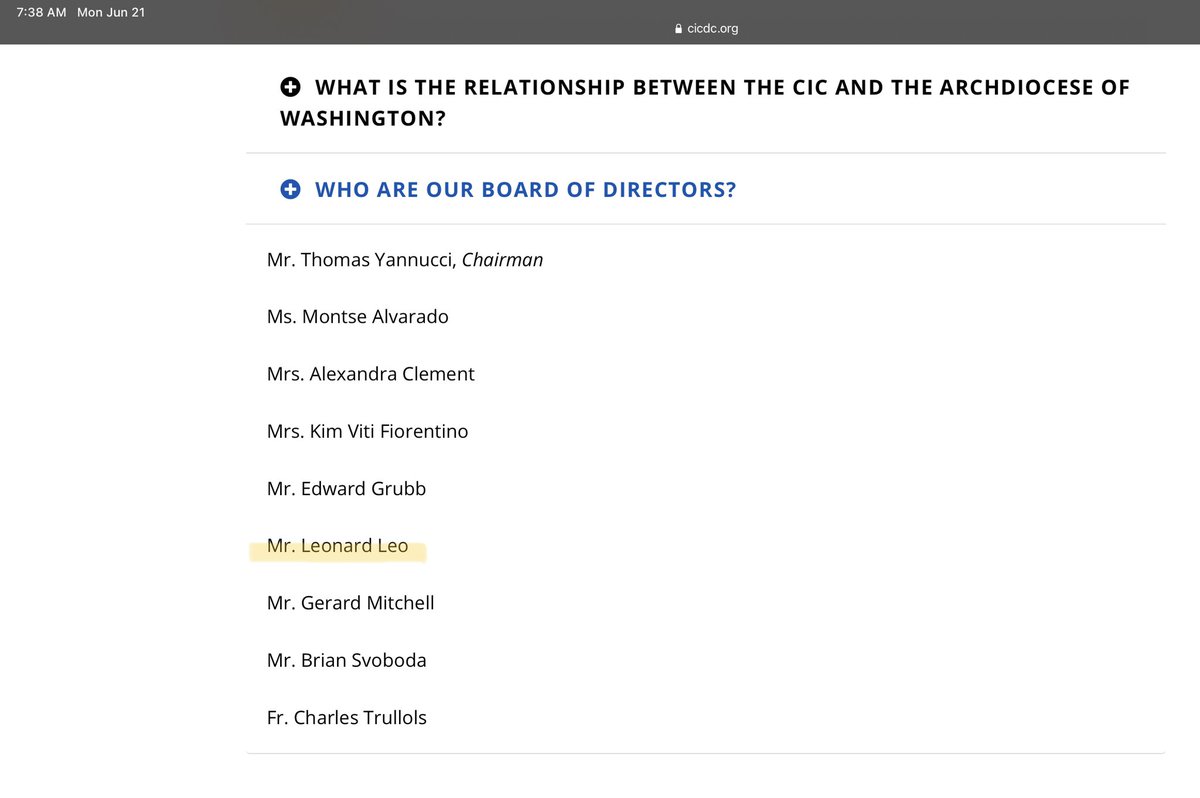The height and width of the screenshot is (798, 1200).
Task: Tap the padlock icon in the address bar
Action: [x=680, y=29]
